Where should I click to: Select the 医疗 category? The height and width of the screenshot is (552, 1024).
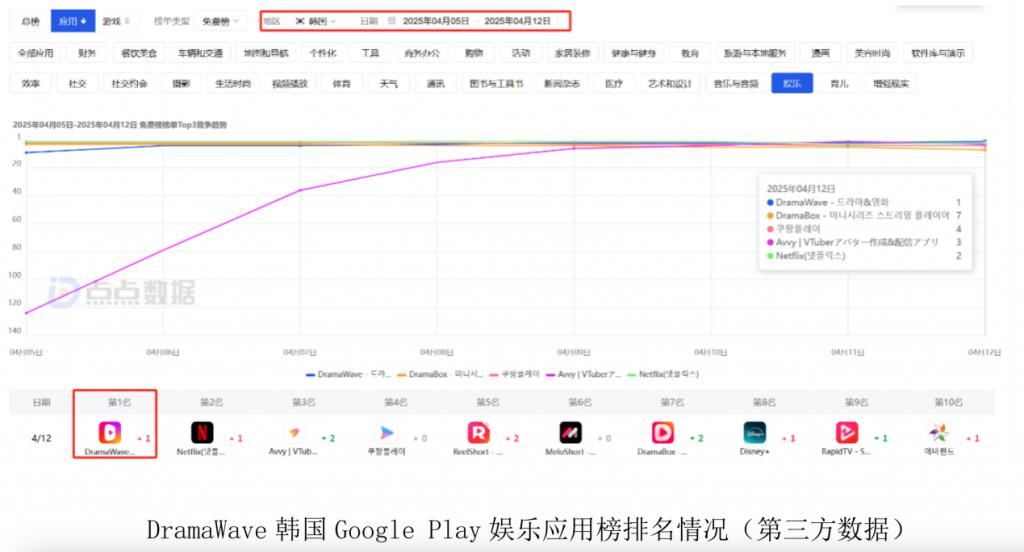tap(614, 84)
